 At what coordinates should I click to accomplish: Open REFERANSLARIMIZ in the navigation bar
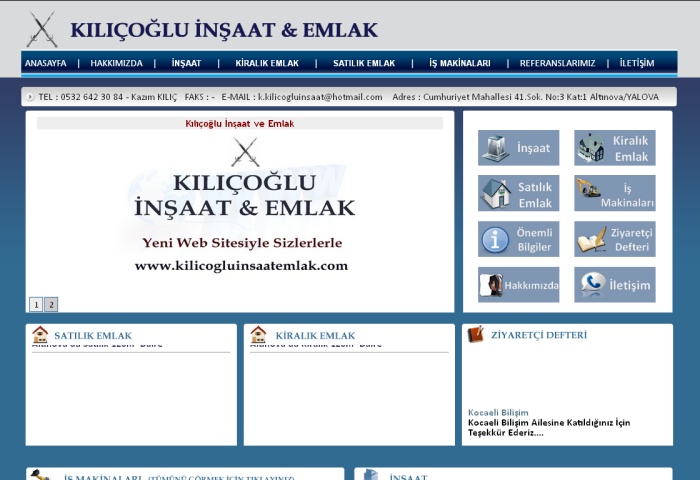point(557,63)
